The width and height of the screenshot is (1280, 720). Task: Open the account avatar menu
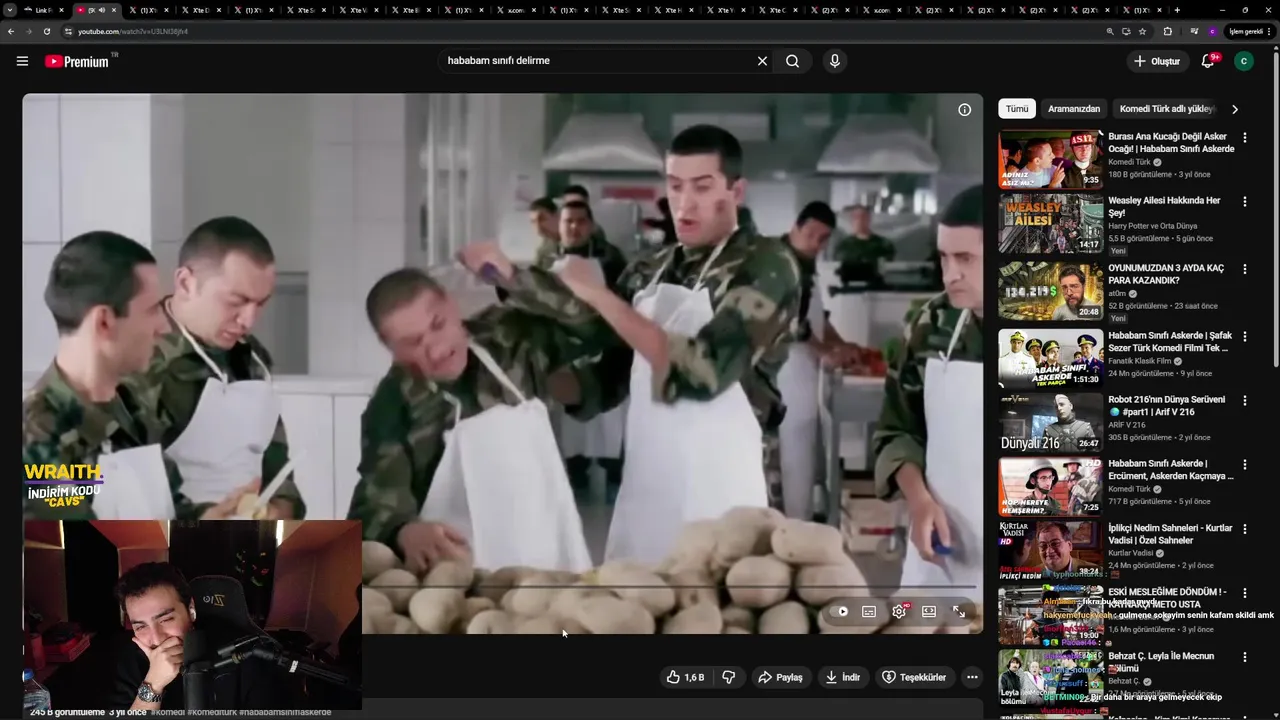click(1244, 61)
